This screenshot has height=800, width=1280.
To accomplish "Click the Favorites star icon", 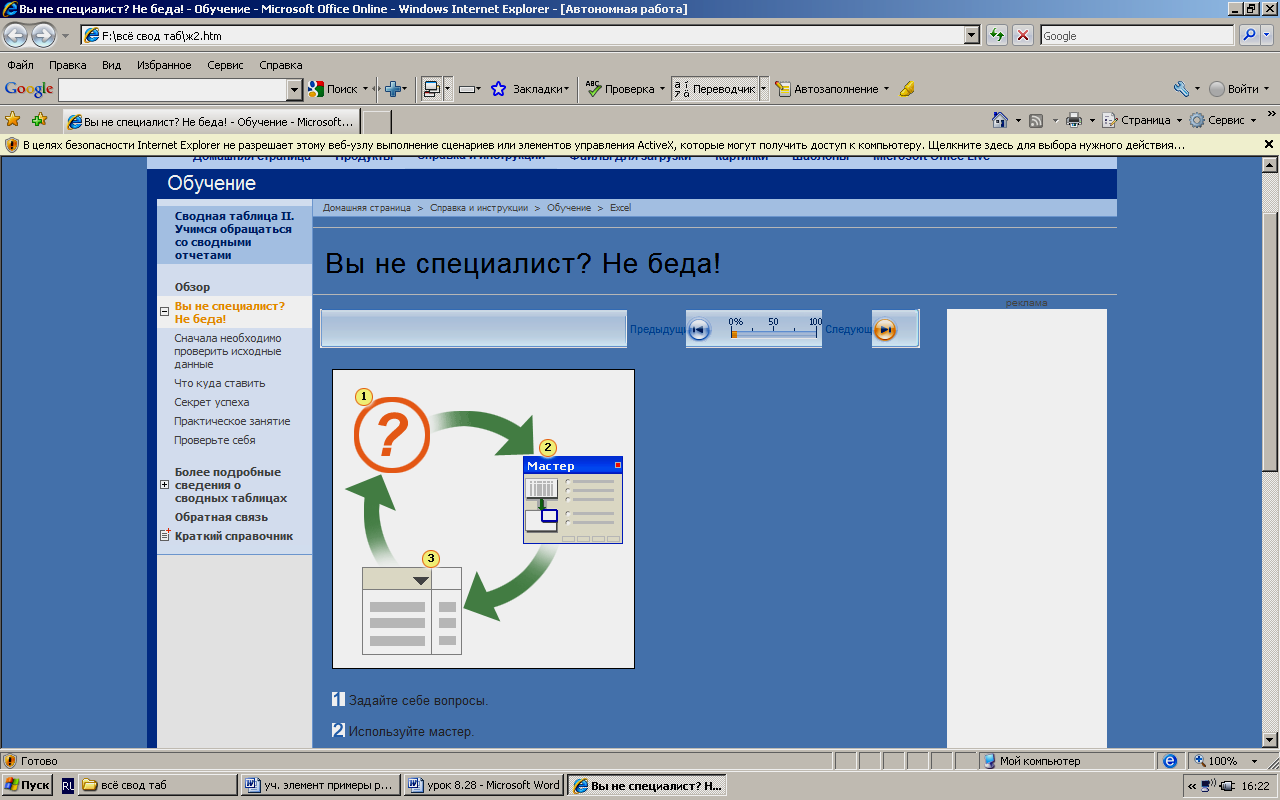I will (x=13, y=120).
